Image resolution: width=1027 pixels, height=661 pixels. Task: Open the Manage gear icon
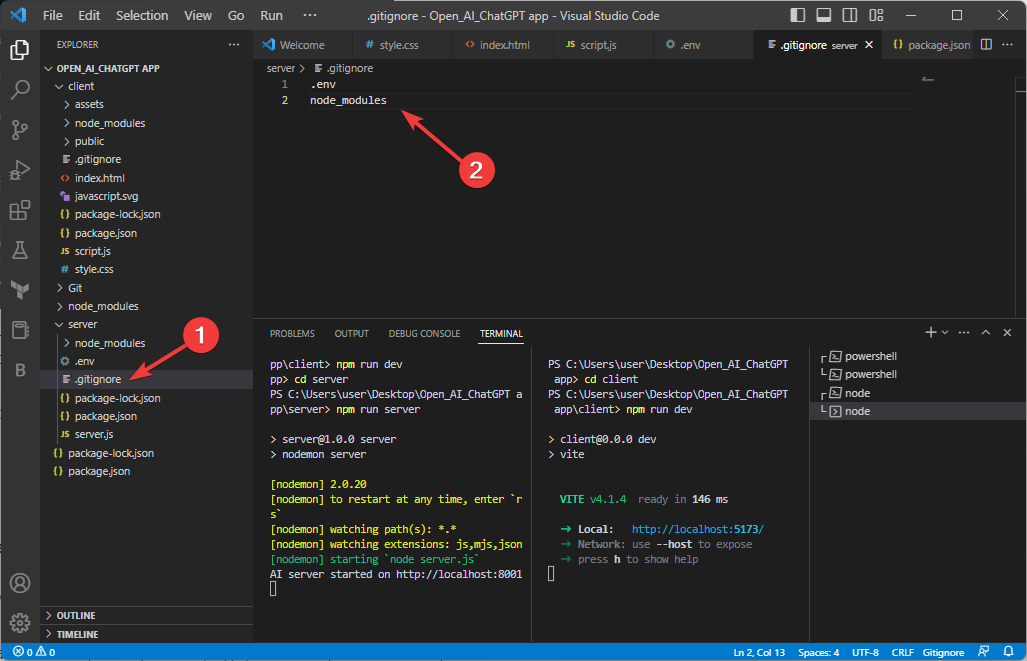[20, 623]
